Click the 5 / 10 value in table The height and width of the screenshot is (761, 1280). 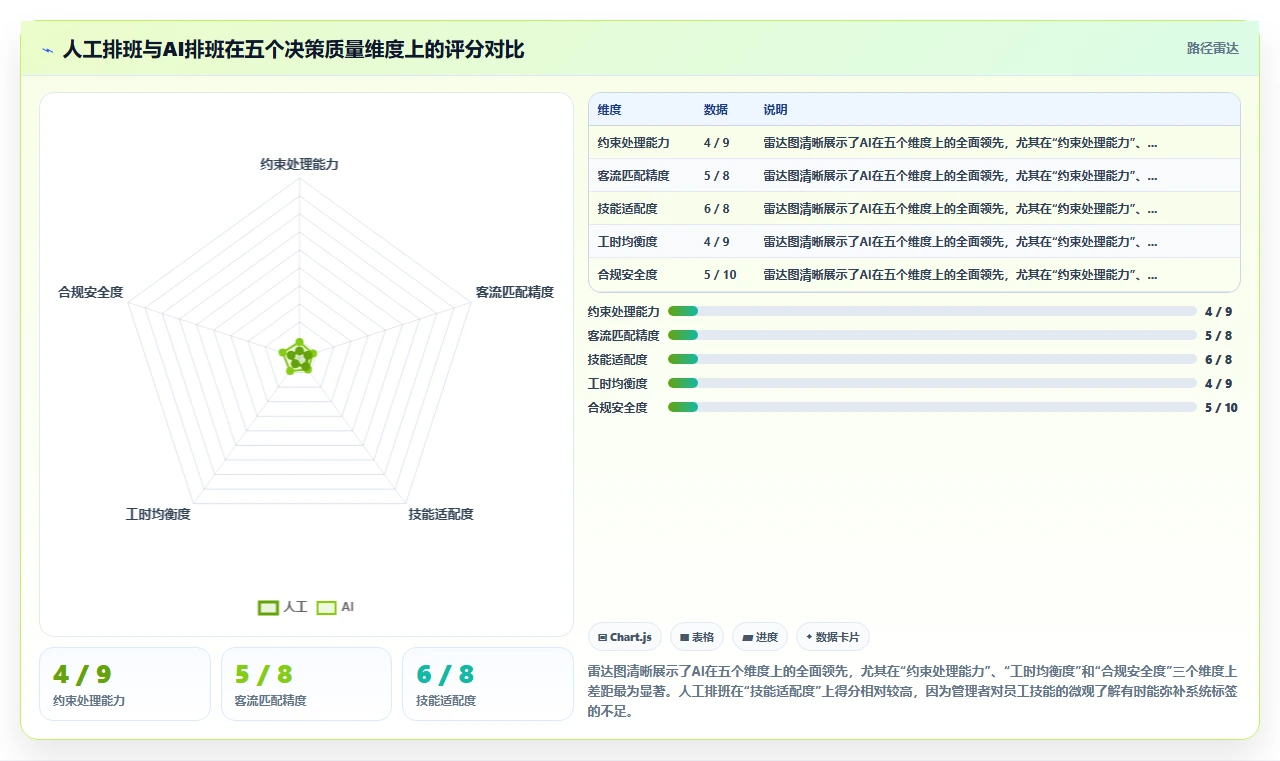[x=720, y=275]
